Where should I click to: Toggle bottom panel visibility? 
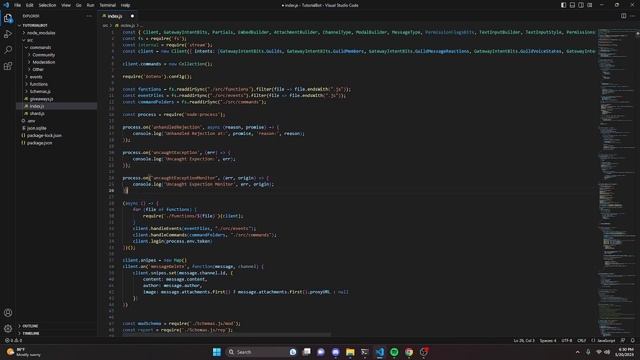572,5
